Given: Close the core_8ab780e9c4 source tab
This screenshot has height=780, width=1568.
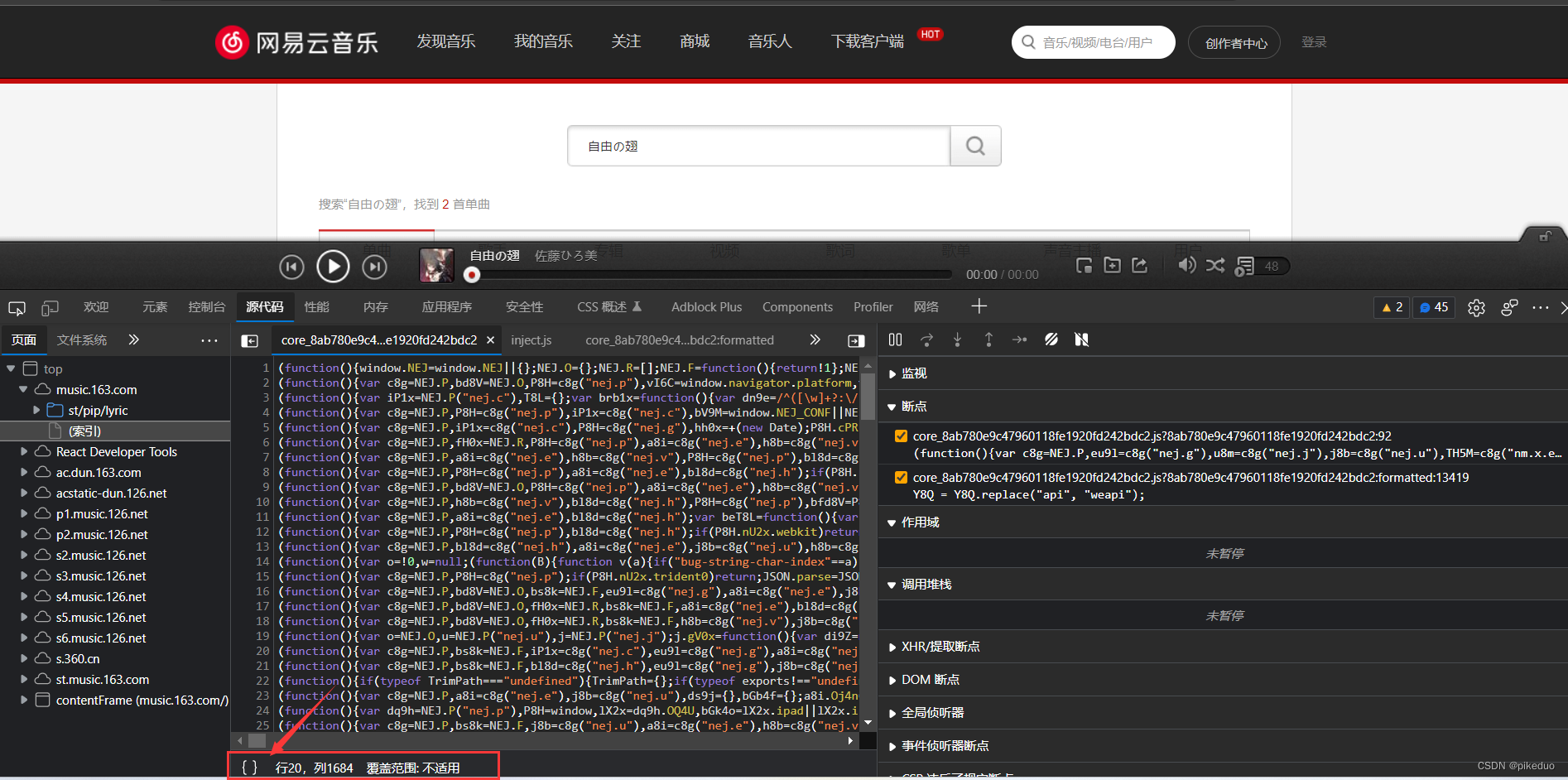Looking at the screenshot, I should [x=490, y=340].
